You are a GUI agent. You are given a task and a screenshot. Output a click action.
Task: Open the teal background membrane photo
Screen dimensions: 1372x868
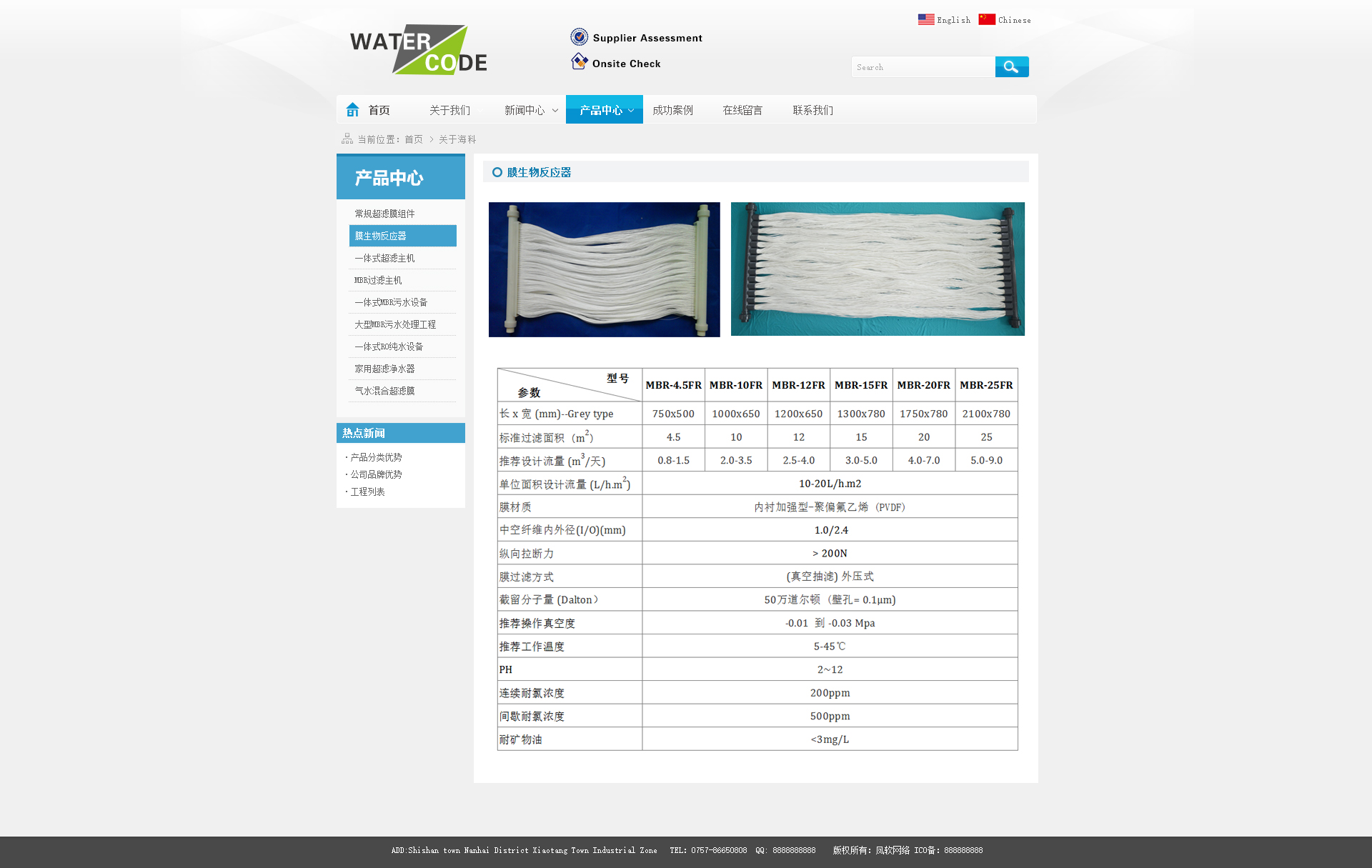[878, 269]
